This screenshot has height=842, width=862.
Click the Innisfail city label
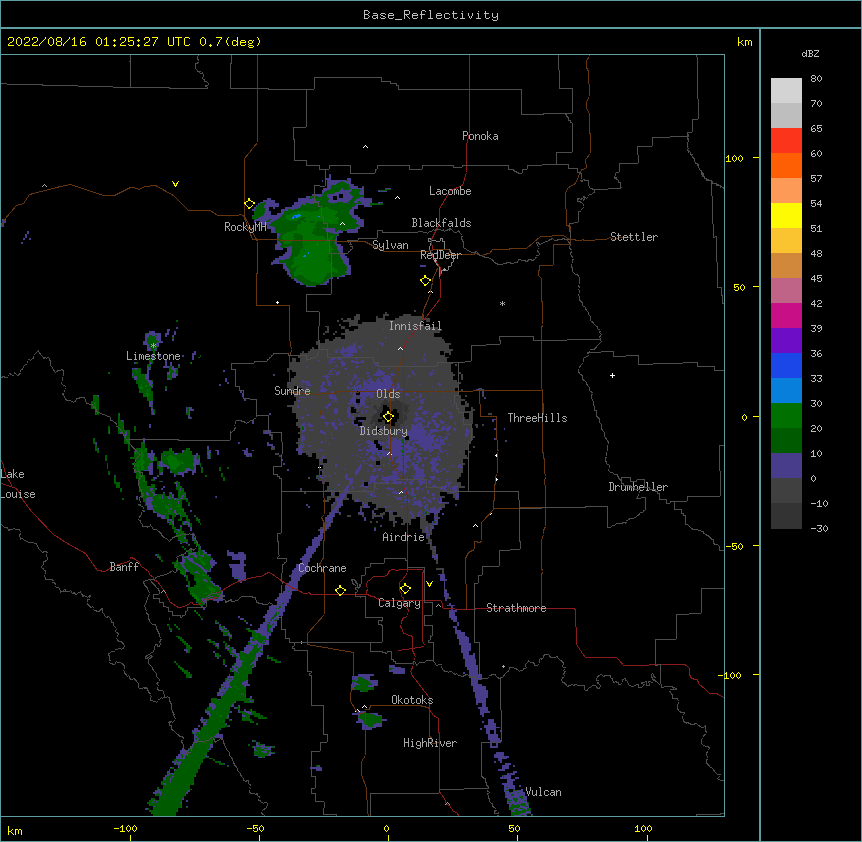click(x=416, y=326)
